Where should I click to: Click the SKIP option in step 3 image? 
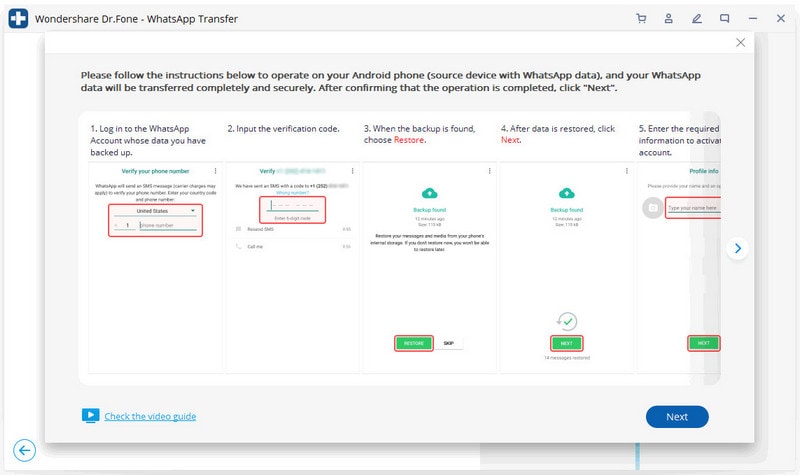tap(448, 343)
